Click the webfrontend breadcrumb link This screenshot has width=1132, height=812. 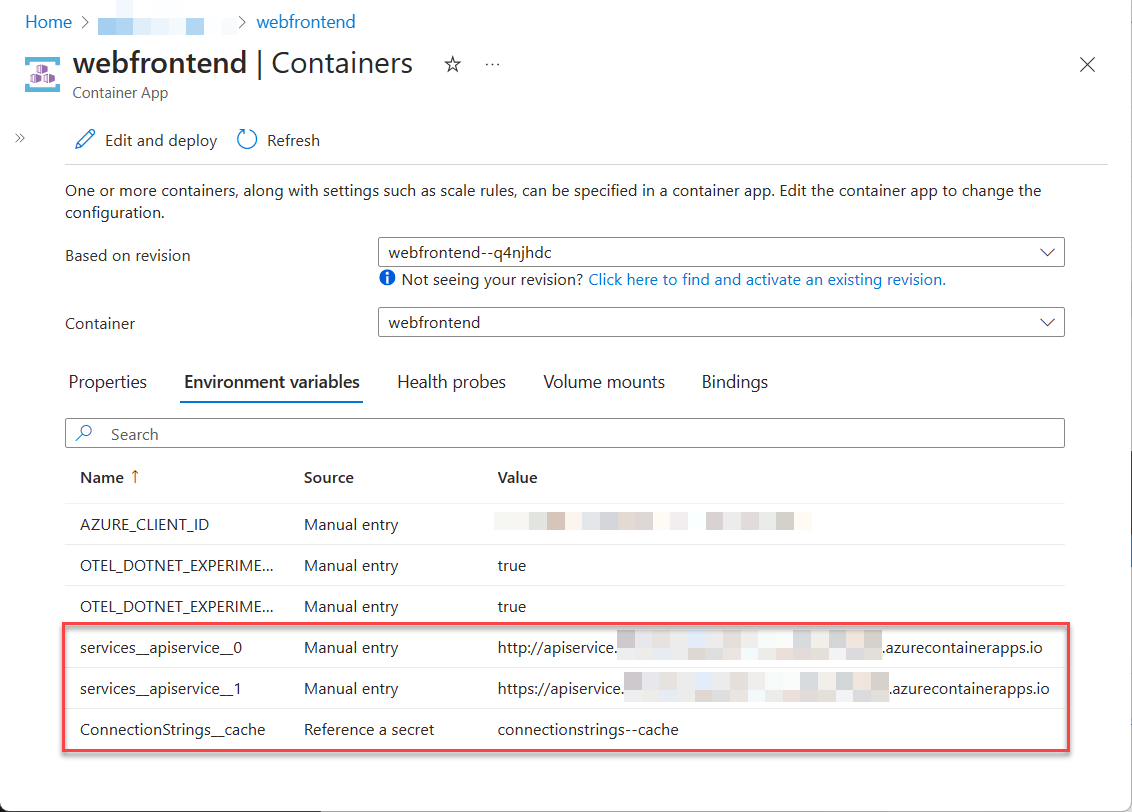point(305,22)
